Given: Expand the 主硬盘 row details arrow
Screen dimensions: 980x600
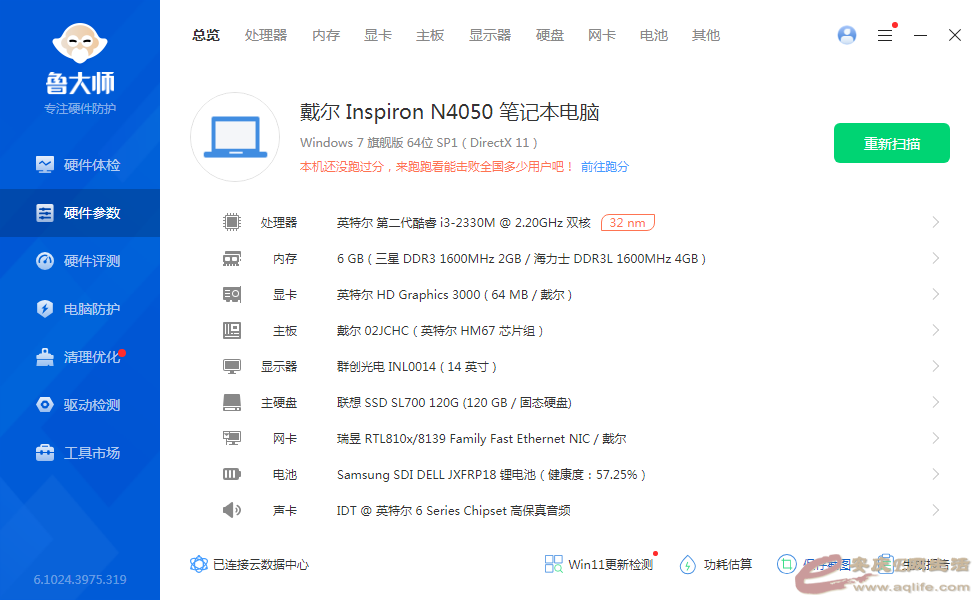Looking at the screenshot, I should [x=935, y=402].
